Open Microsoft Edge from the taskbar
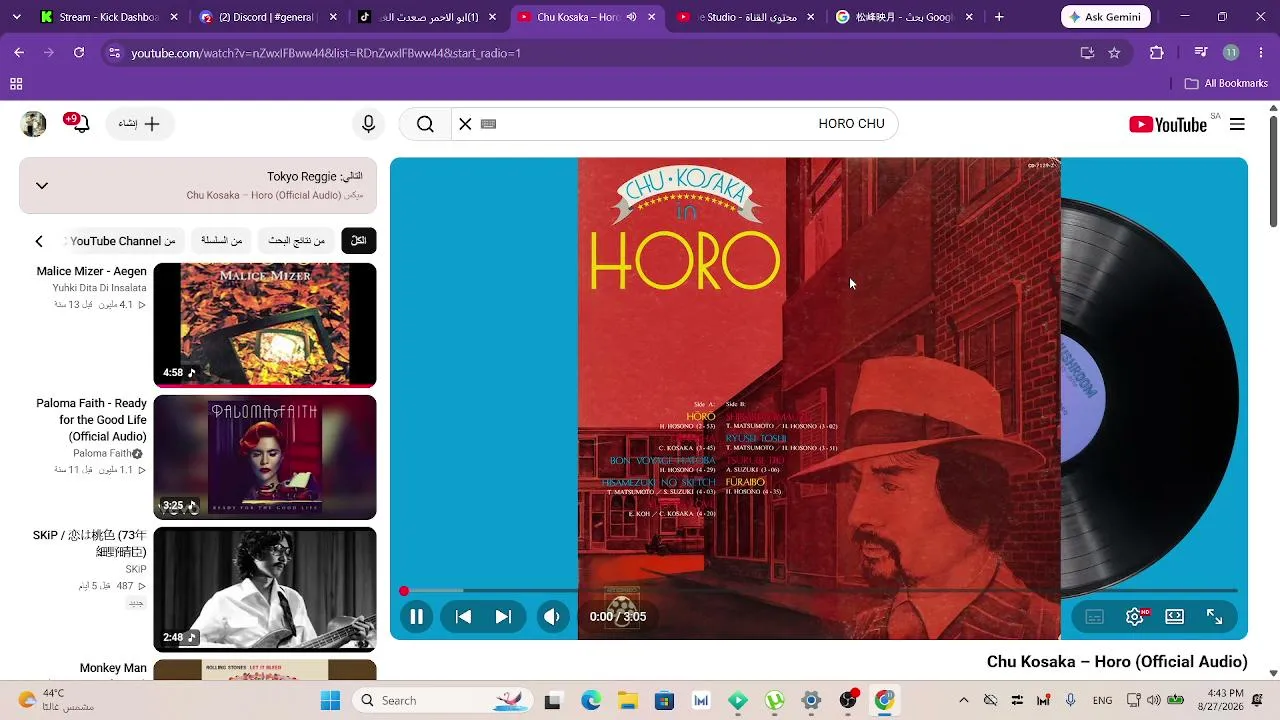Screen dimensions: 1280x720 (x=591, y=700)
